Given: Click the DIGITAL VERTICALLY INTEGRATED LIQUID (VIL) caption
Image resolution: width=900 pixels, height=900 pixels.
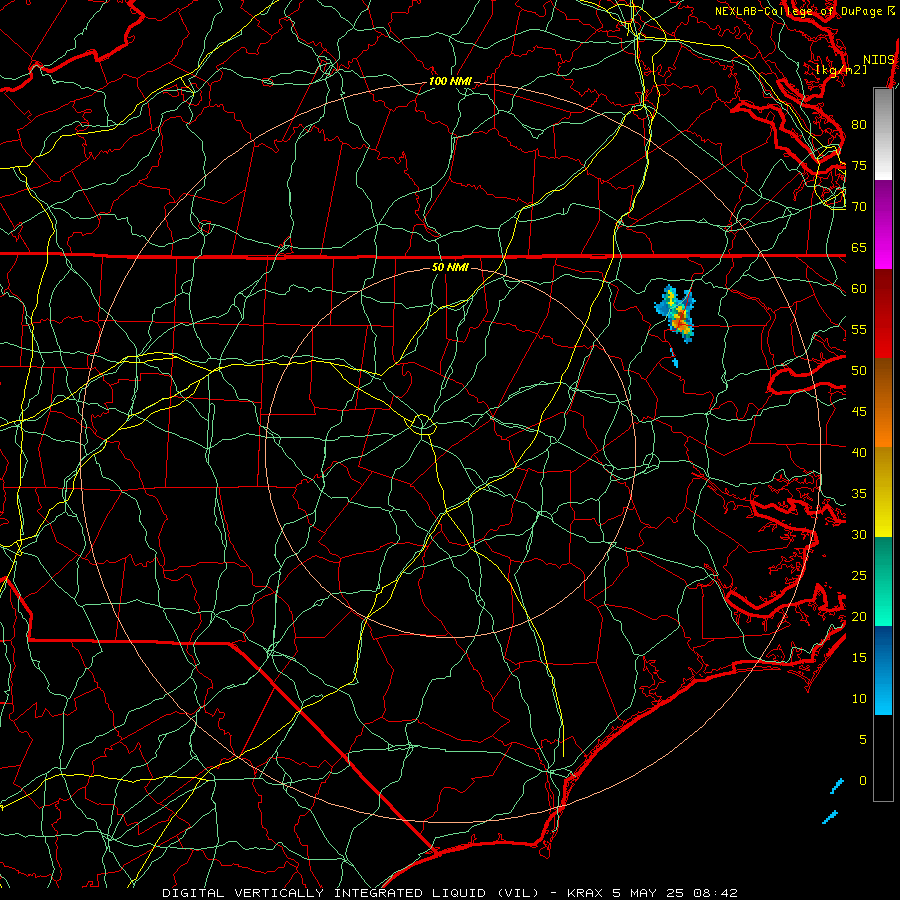Looking at the screenshot, I should coord(353,893).
